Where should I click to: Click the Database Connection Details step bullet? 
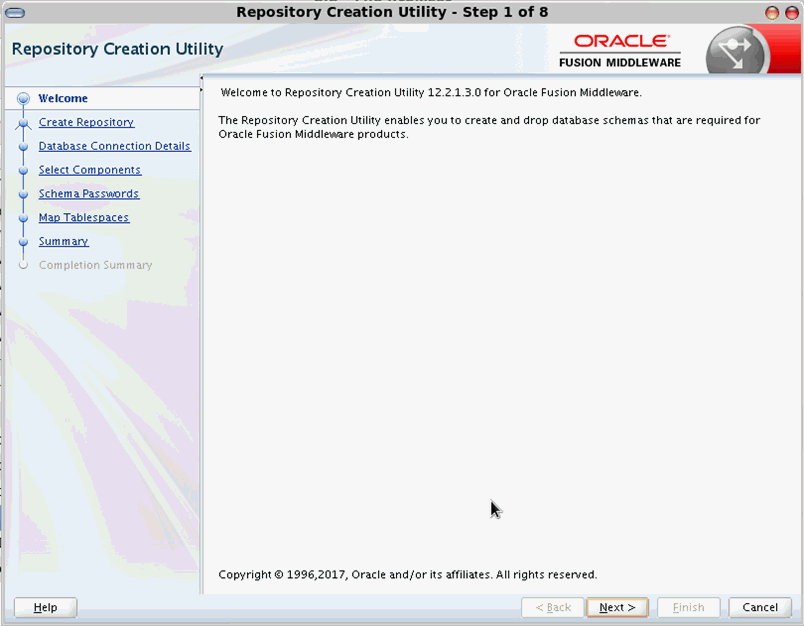(x=23, y=147)
